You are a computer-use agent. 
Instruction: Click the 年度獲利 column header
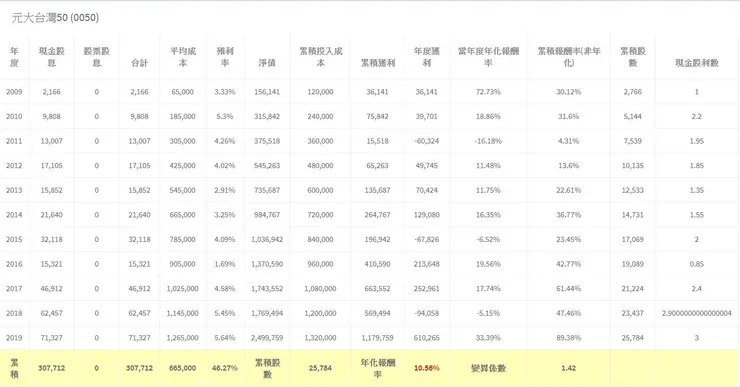[x=427, y=57]
